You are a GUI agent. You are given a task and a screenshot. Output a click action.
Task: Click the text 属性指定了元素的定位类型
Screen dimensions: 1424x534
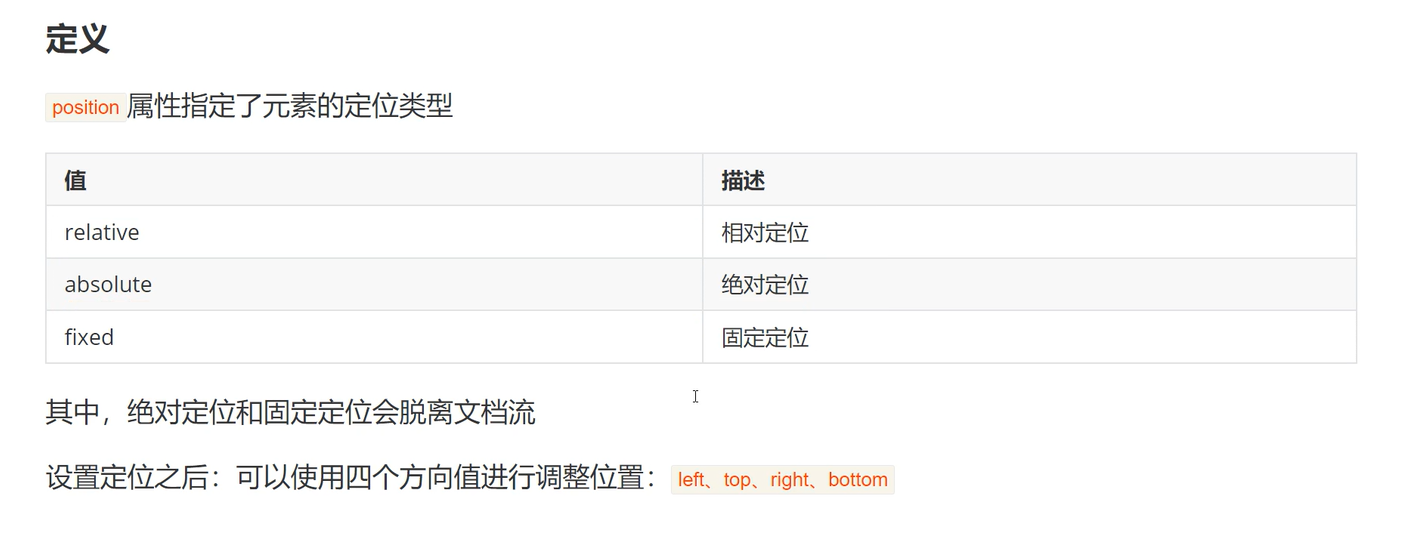click(x=289, y=106)
